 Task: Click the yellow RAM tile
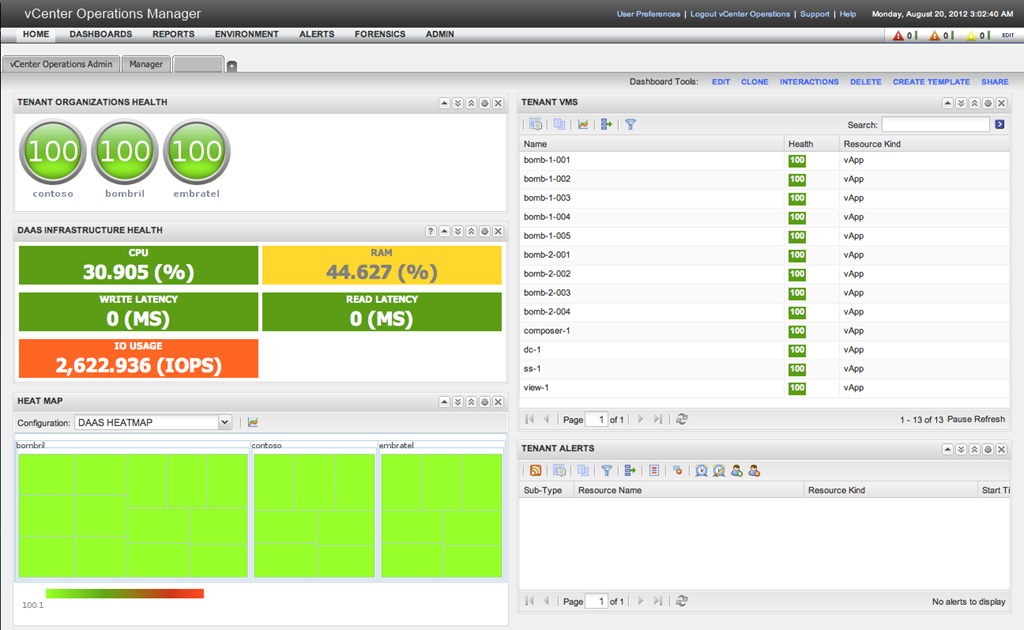coord(382,265)
